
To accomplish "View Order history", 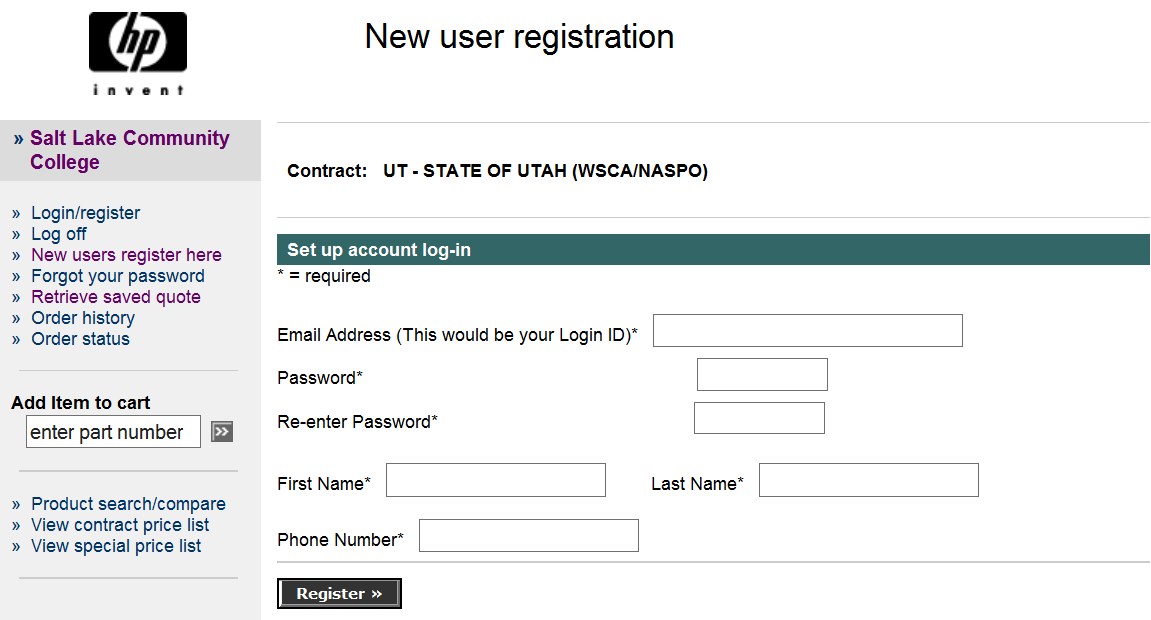I will pos(83,318).
